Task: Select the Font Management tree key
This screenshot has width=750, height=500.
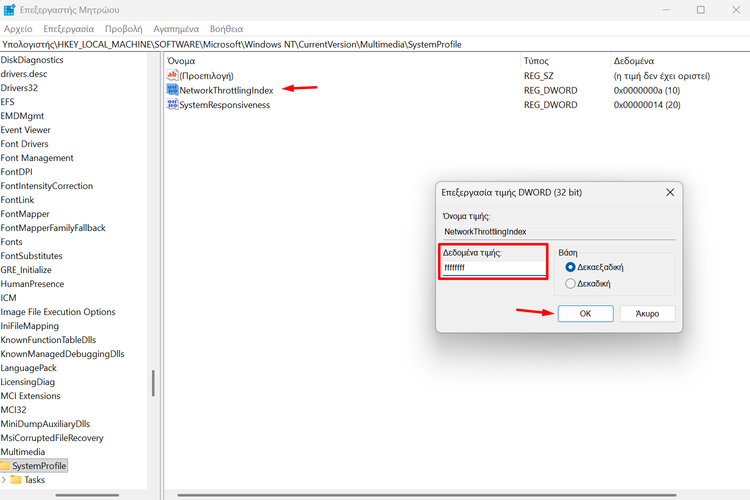Action: 37,158
